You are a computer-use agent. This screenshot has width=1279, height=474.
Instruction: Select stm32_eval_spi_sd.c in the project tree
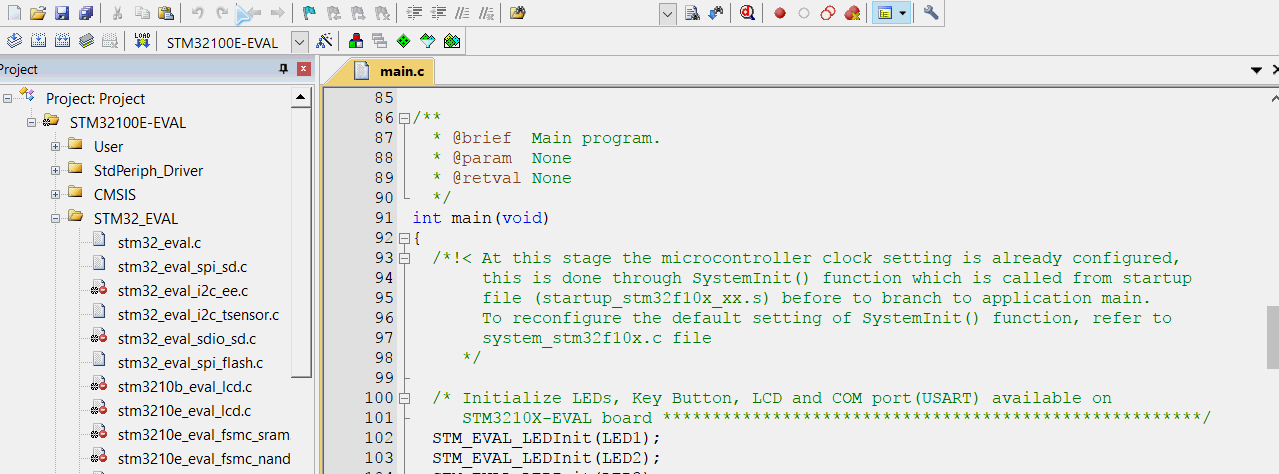(x=182, y=266)
